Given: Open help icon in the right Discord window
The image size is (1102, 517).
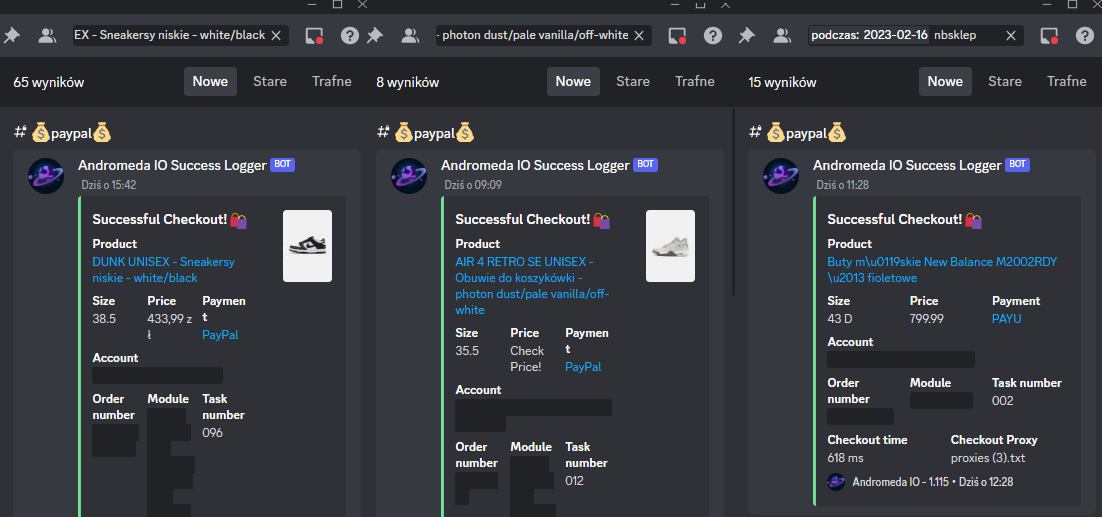Looking at the screenshot, I should 1085,35.
